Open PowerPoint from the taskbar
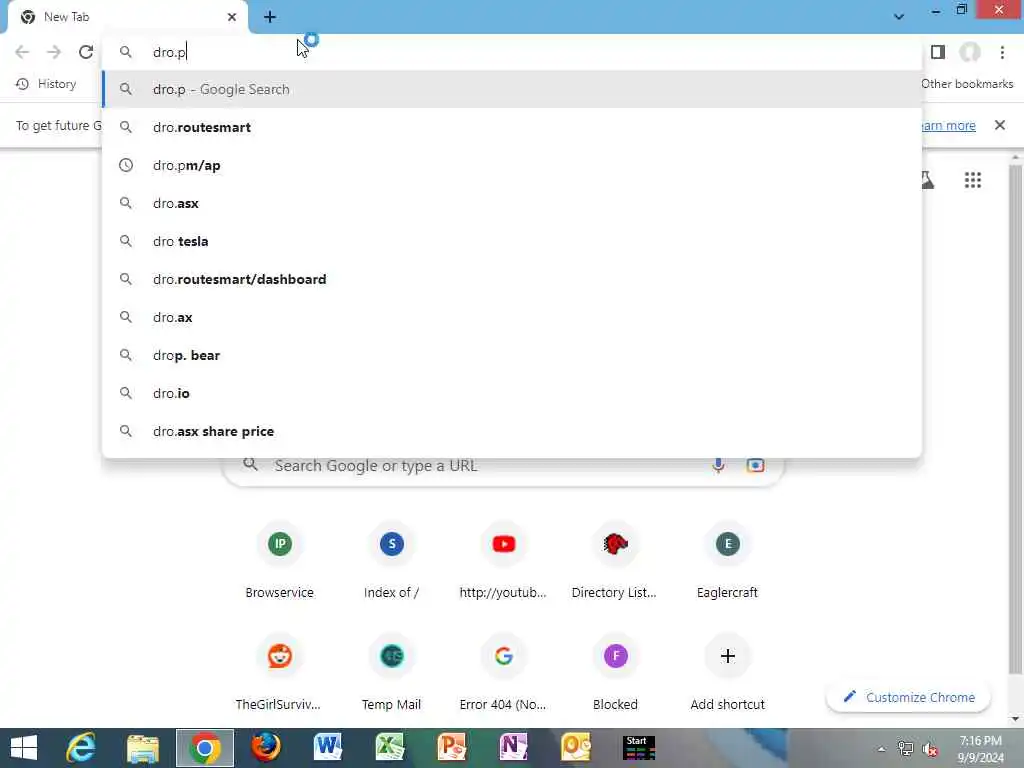The width and height of the screenshot is (1024, 768). click(452, 748)
